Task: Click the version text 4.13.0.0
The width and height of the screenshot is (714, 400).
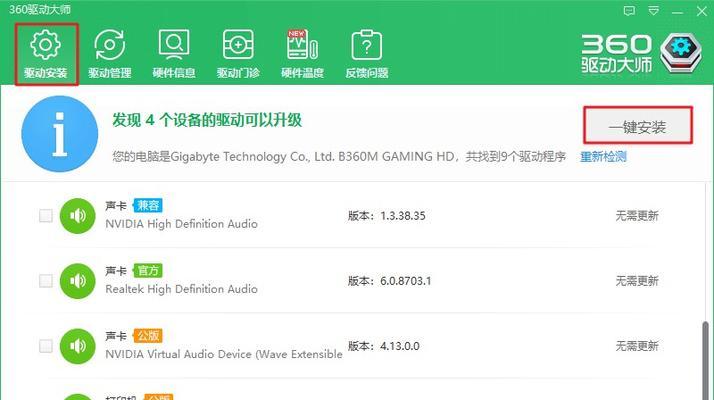Action: pos(400,346)
